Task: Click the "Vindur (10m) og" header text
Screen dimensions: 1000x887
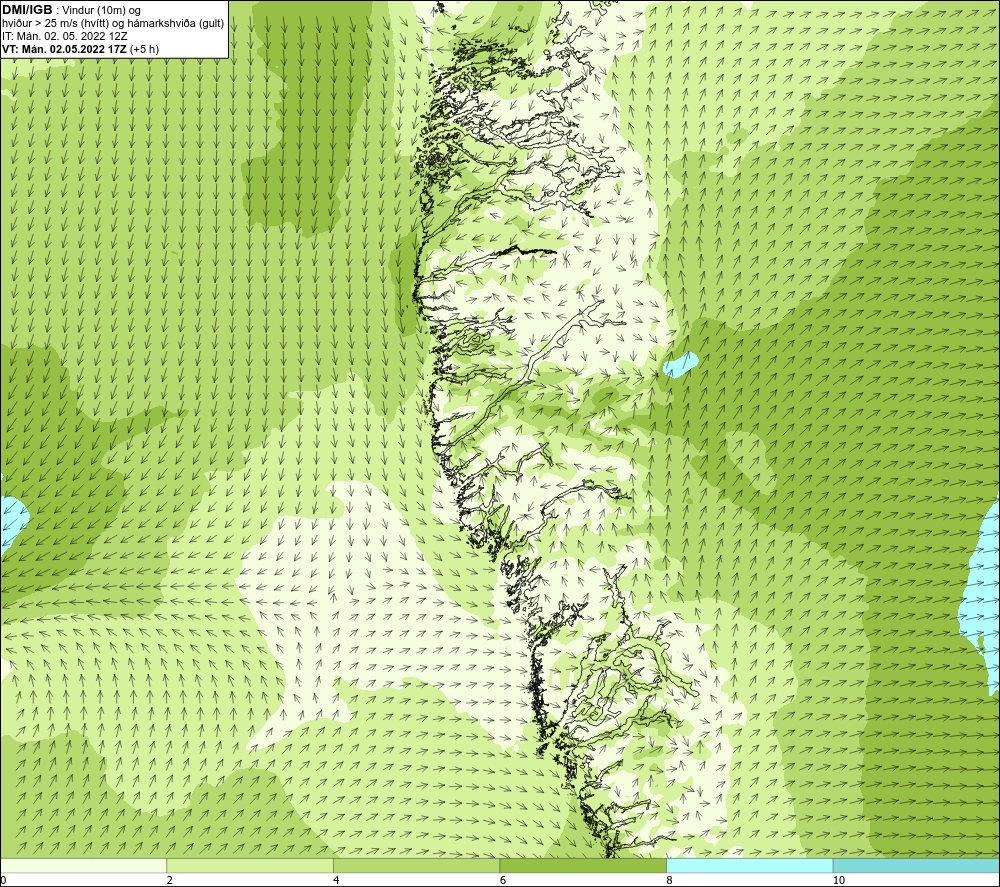Action: [103, 11]
